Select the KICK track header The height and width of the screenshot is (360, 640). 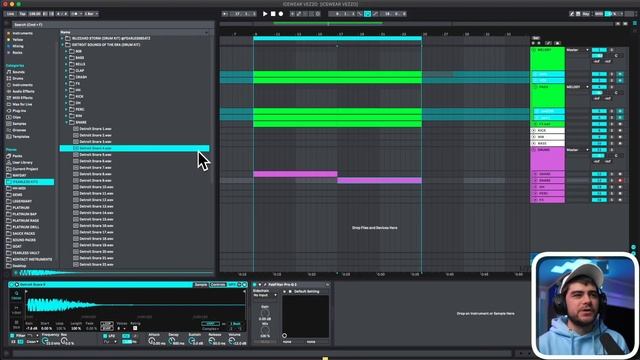[x=548, y=131]
